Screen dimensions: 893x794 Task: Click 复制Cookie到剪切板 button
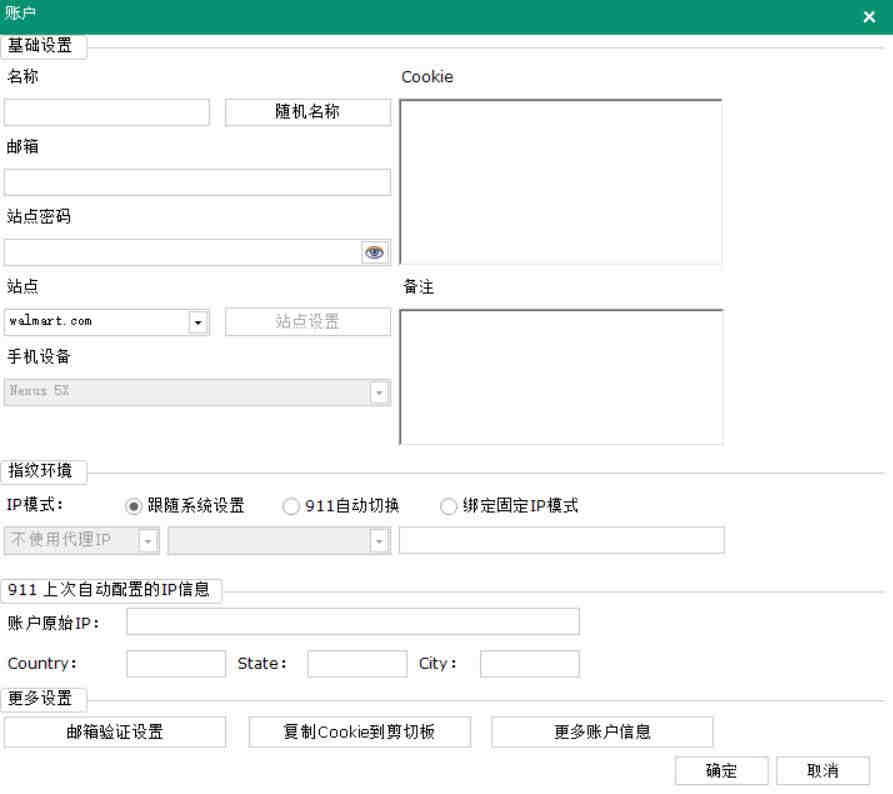(360, 732)
